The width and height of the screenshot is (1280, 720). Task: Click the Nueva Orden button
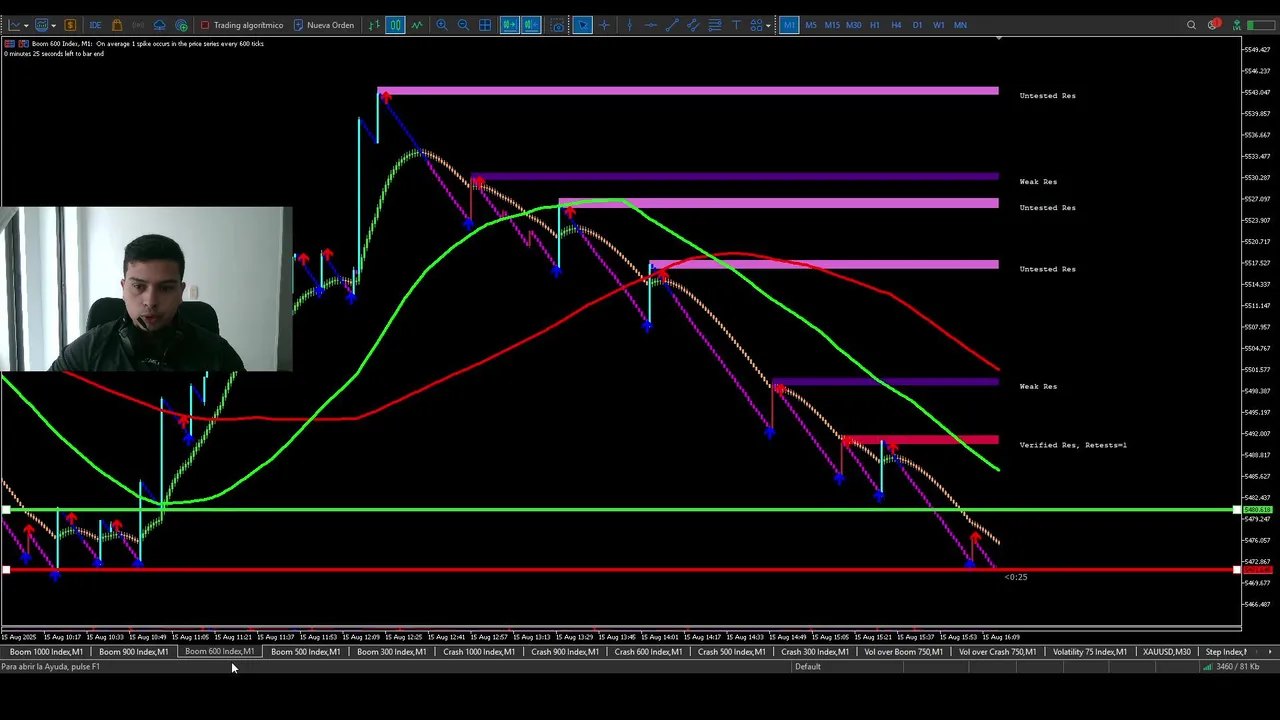click(323, 25)
